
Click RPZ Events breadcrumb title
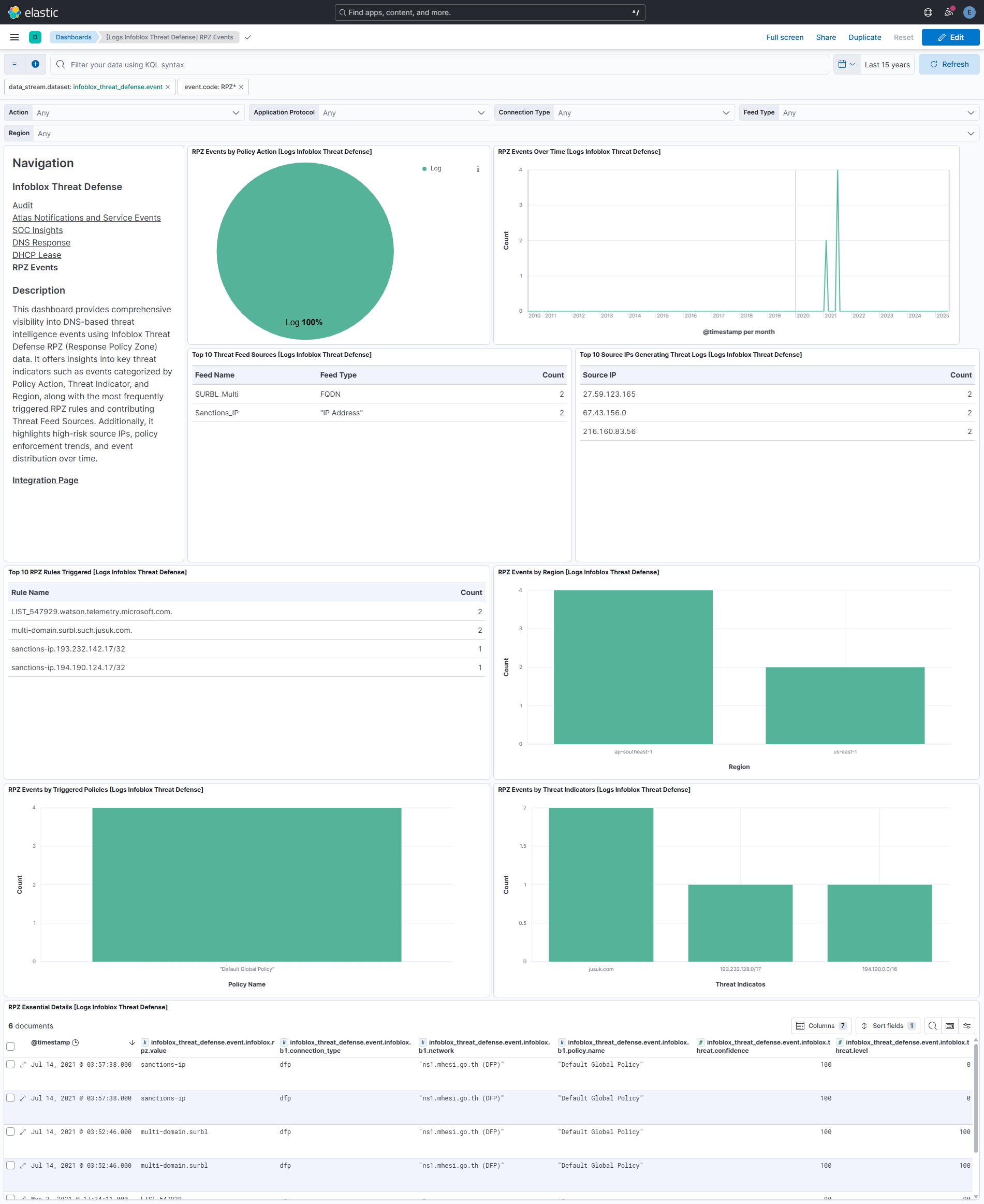pos(169,37)
